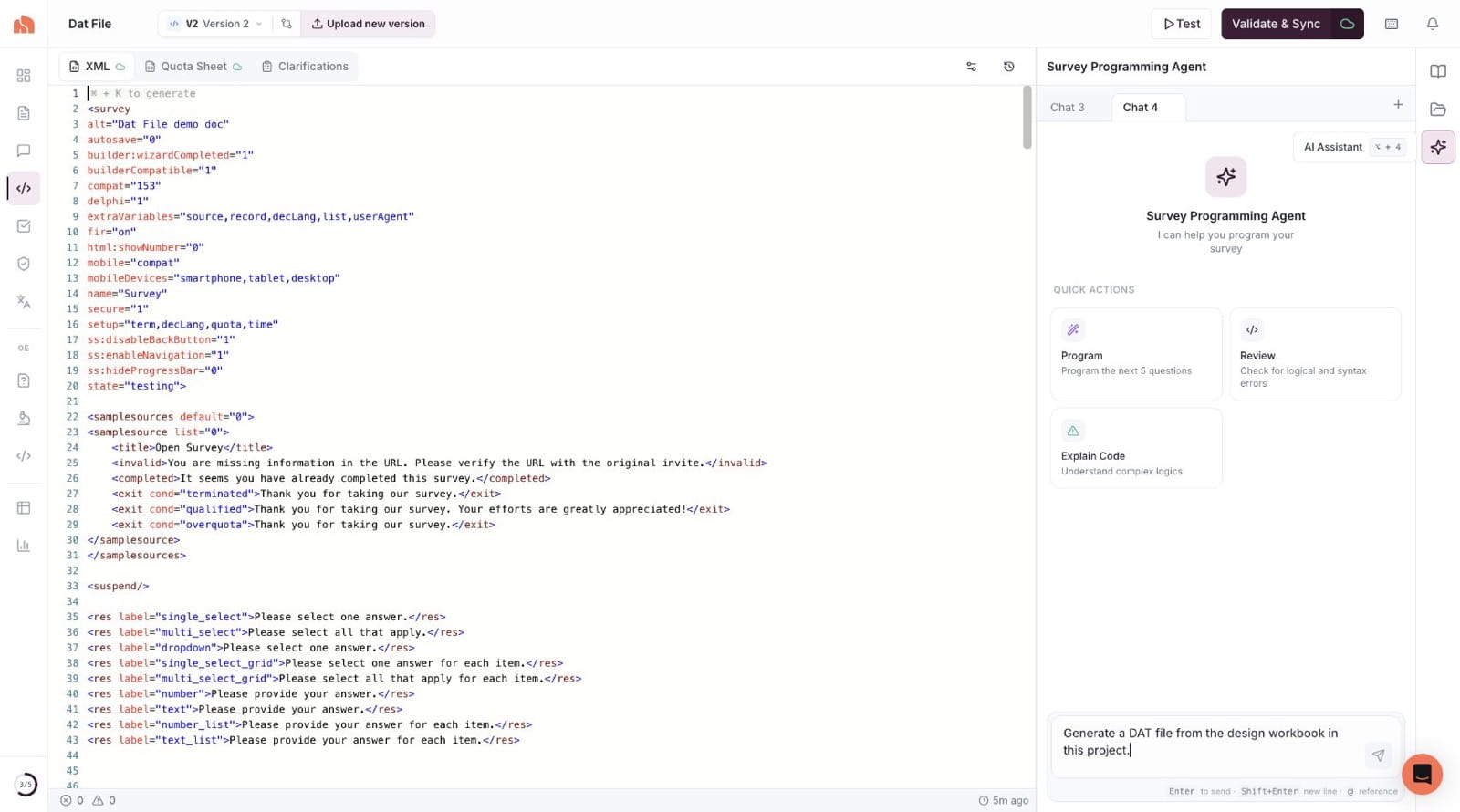Click code line 22 '<samplesources default="0">'
Screen dimensions: 1460x812
171,417
